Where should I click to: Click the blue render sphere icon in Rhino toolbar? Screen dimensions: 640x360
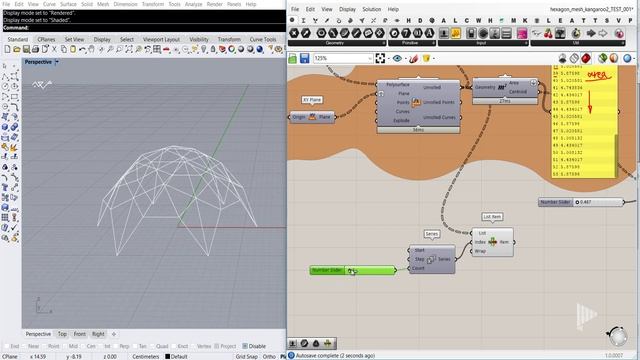click(x=260, y=49)
